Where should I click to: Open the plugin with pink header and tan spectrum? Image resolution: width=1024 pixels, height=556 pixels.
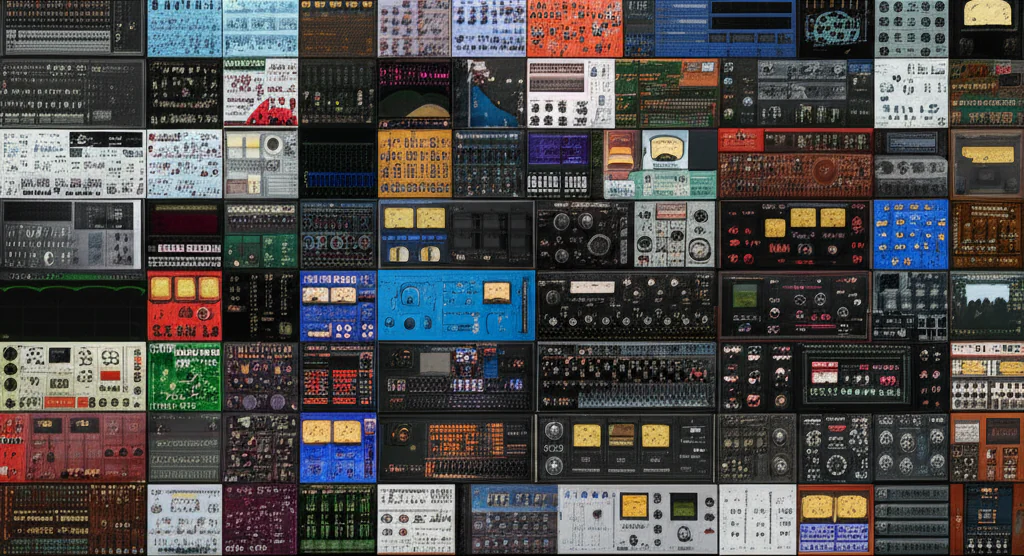[x=415, y=93]
